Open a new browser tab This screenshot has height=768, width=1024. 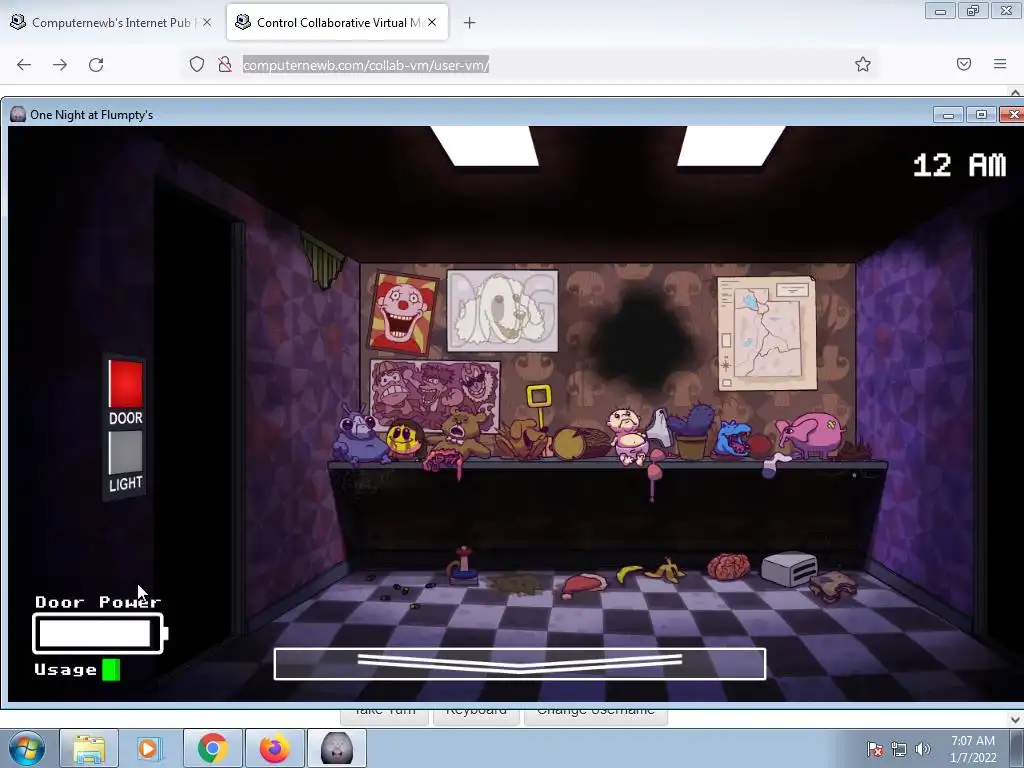470,23
